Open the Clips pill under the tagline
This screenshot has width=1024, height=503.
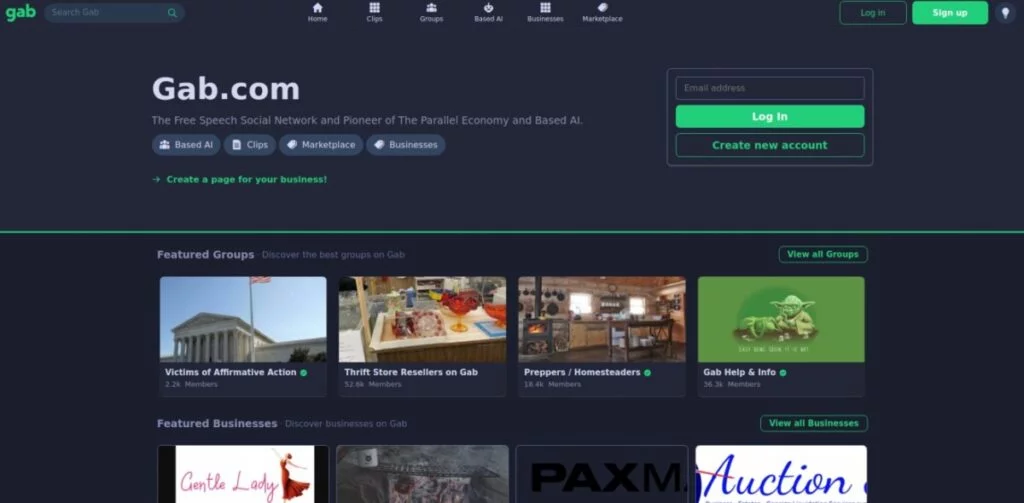[250, 145]
